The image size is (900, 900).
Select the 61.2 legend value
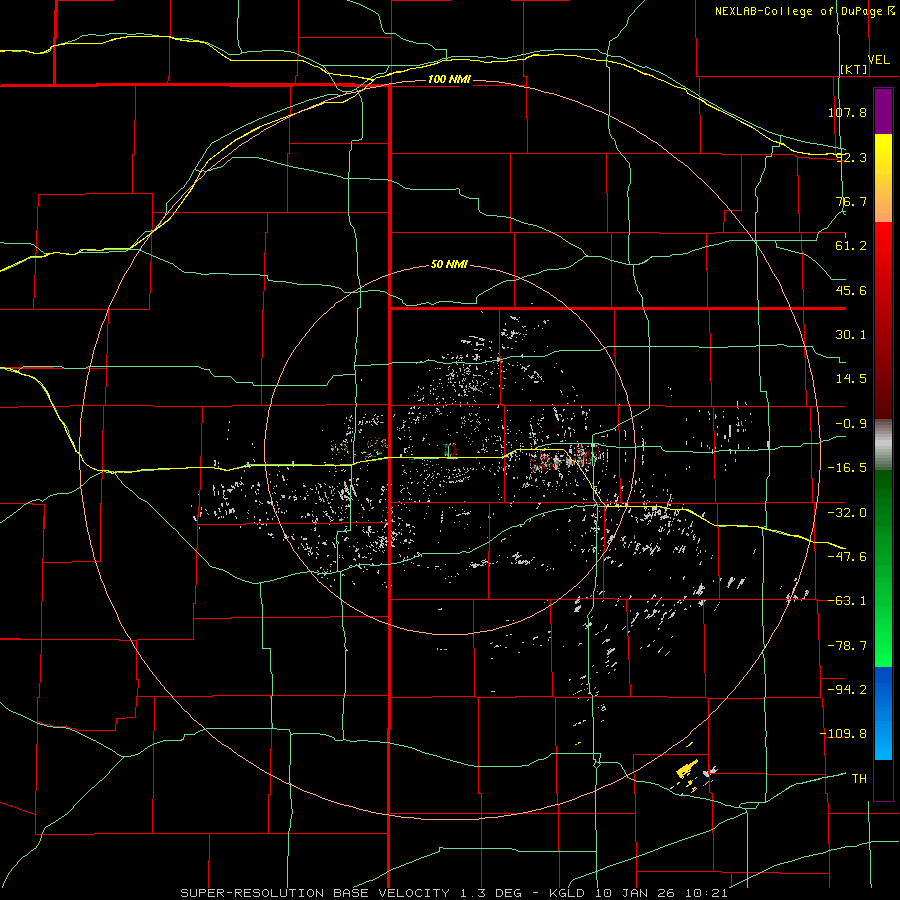point(851,246)
